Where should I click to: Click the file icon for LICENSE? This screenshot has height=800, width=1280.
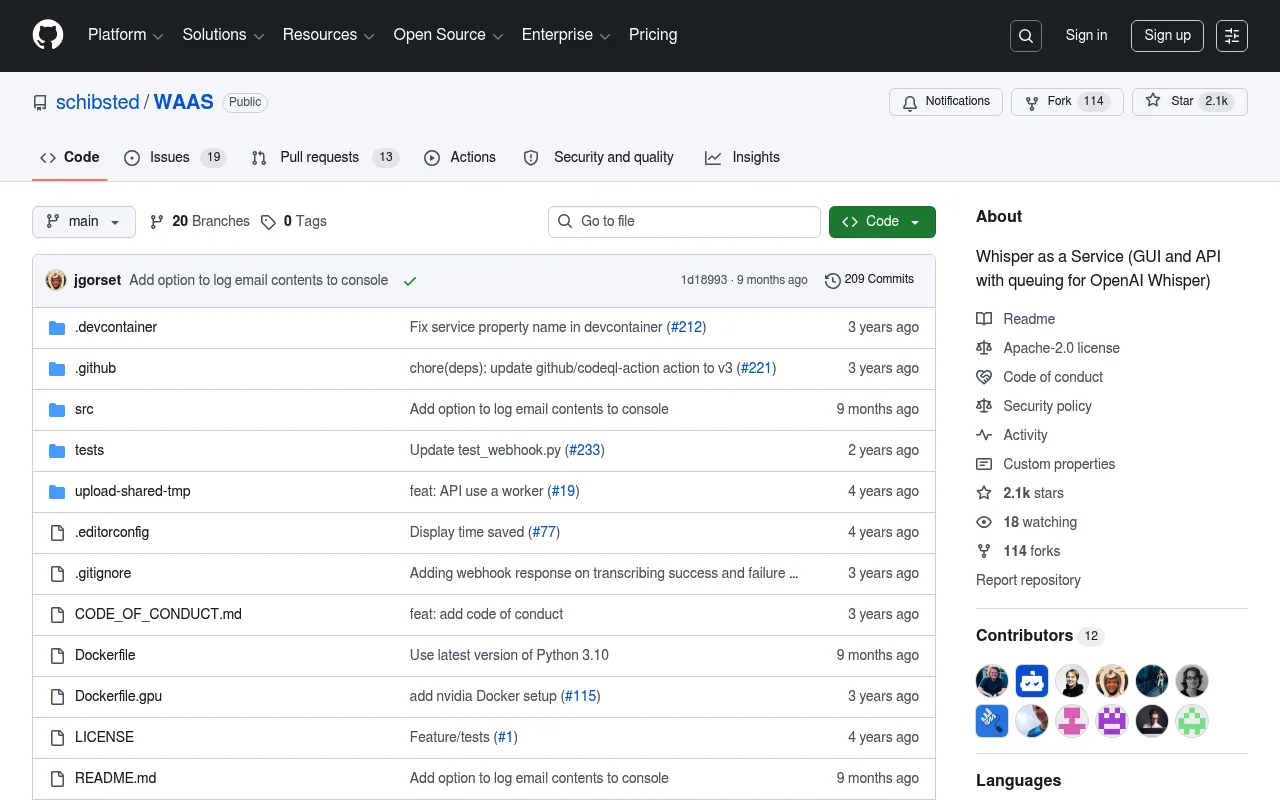pyautogui.click(x=57, y=737)
